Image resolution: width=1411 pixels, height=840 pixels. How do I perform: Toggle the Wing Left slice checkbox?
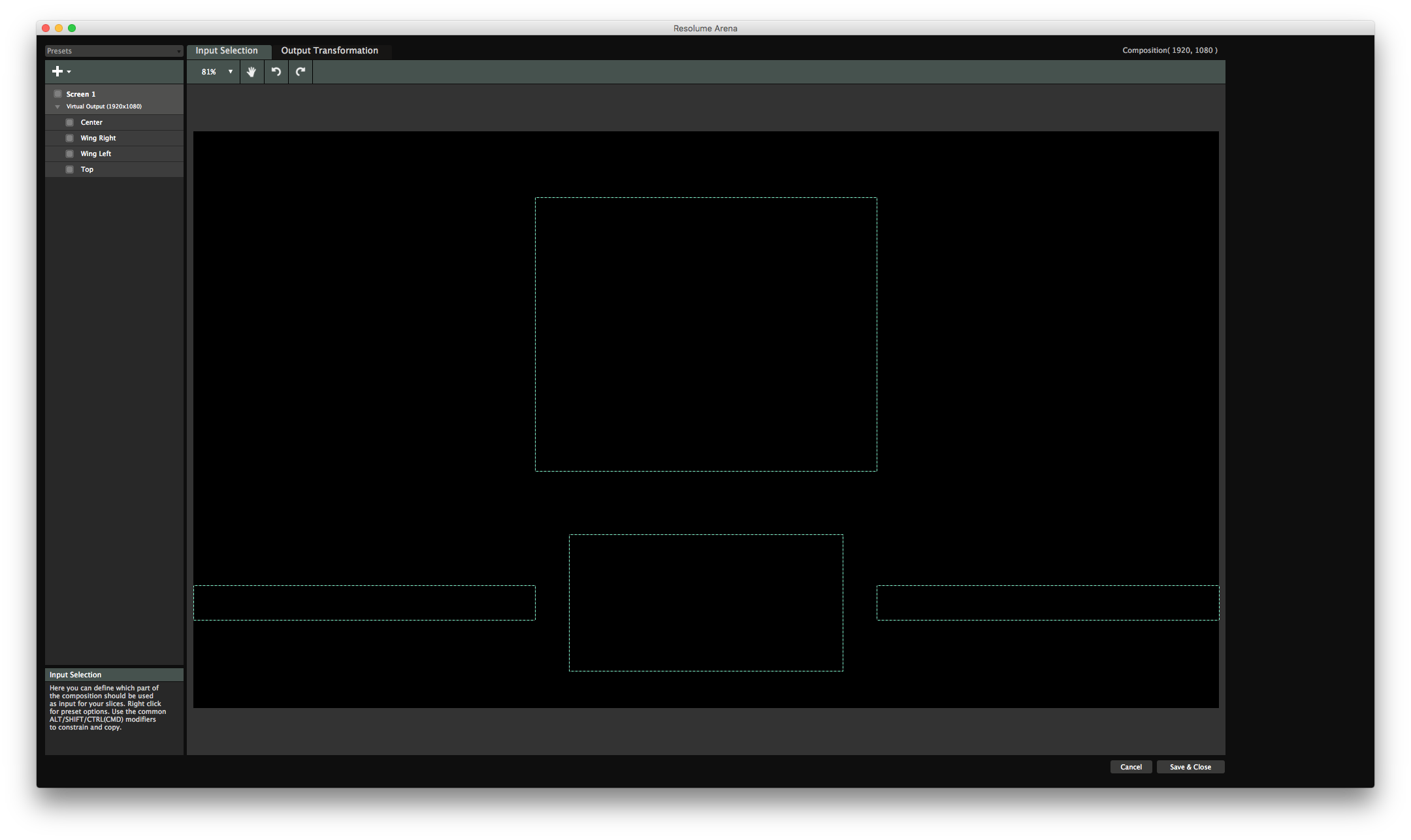(70, 153)
